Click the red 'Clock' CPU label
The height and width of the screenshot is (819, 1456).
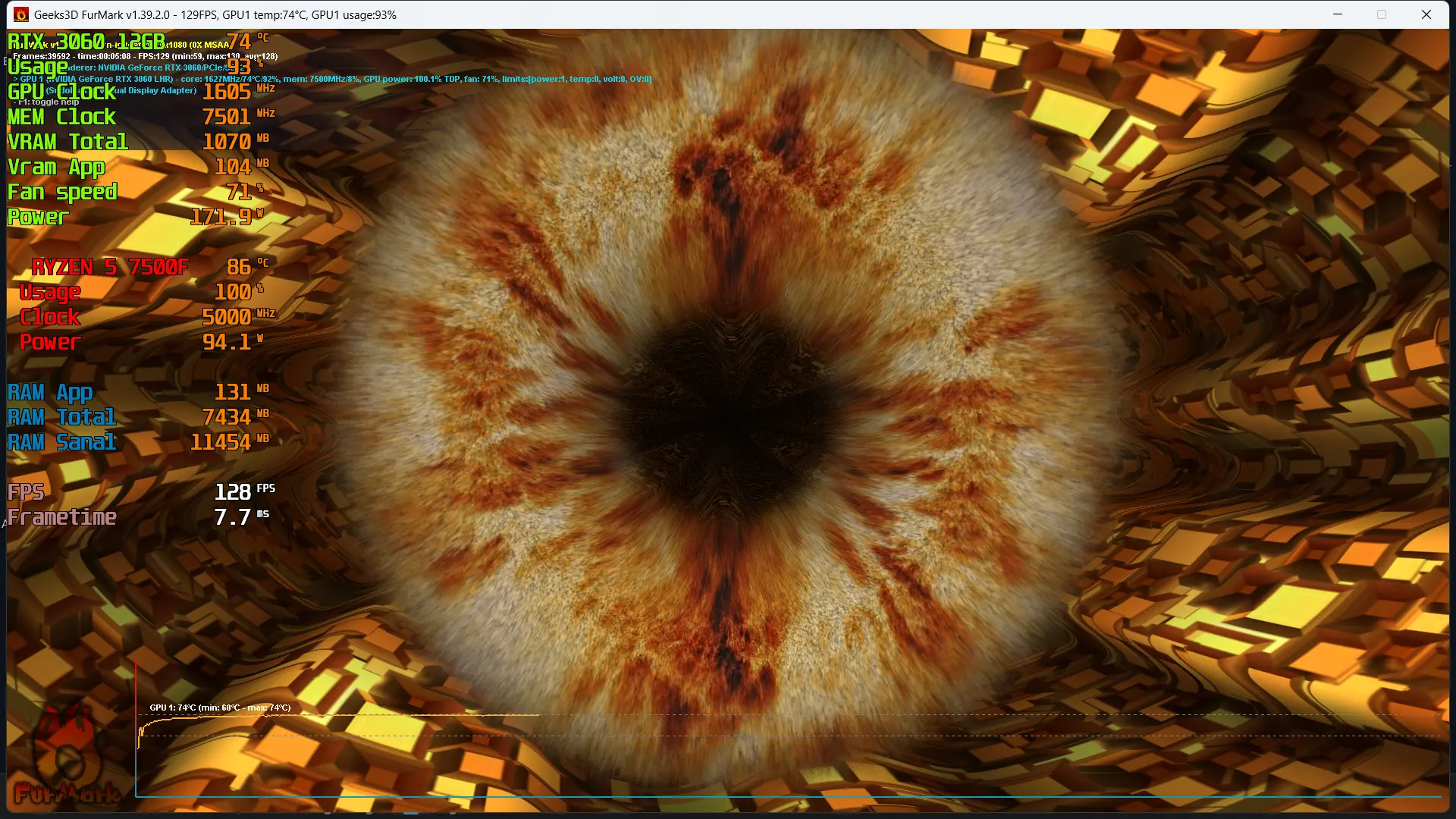pyautogui.click(x=50, y=317)
